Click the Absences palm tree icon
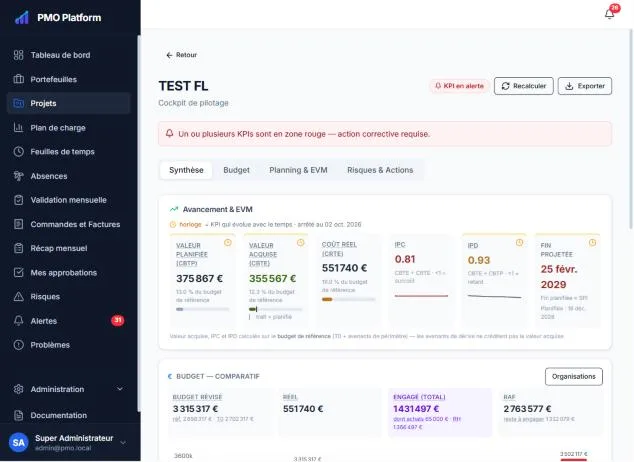The image size is (634, 462). tap(19, 176)
